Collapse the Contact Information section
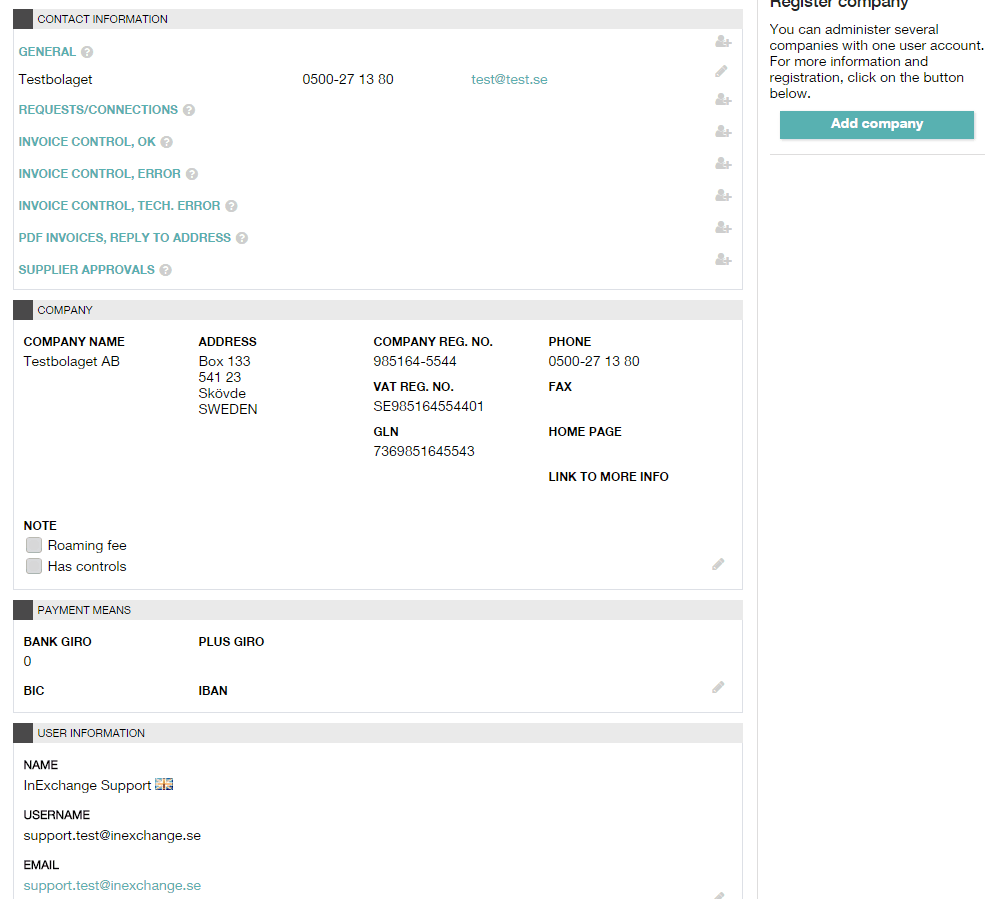The height and width of the screenshot is (899, 1005). 23,19
